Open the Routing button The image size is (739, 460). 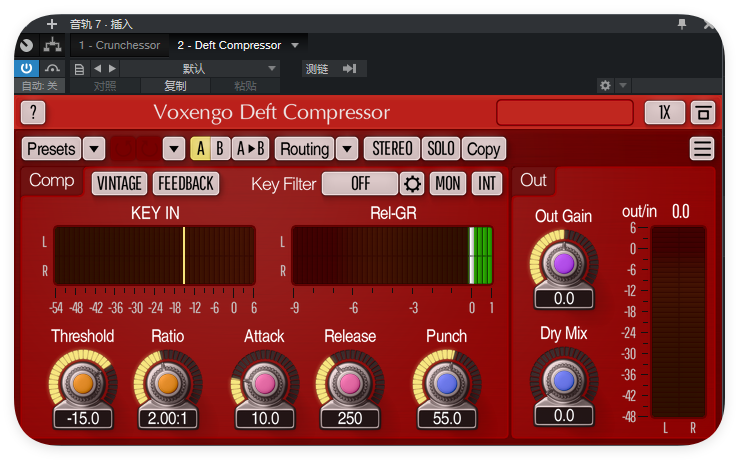click(304, 149)
